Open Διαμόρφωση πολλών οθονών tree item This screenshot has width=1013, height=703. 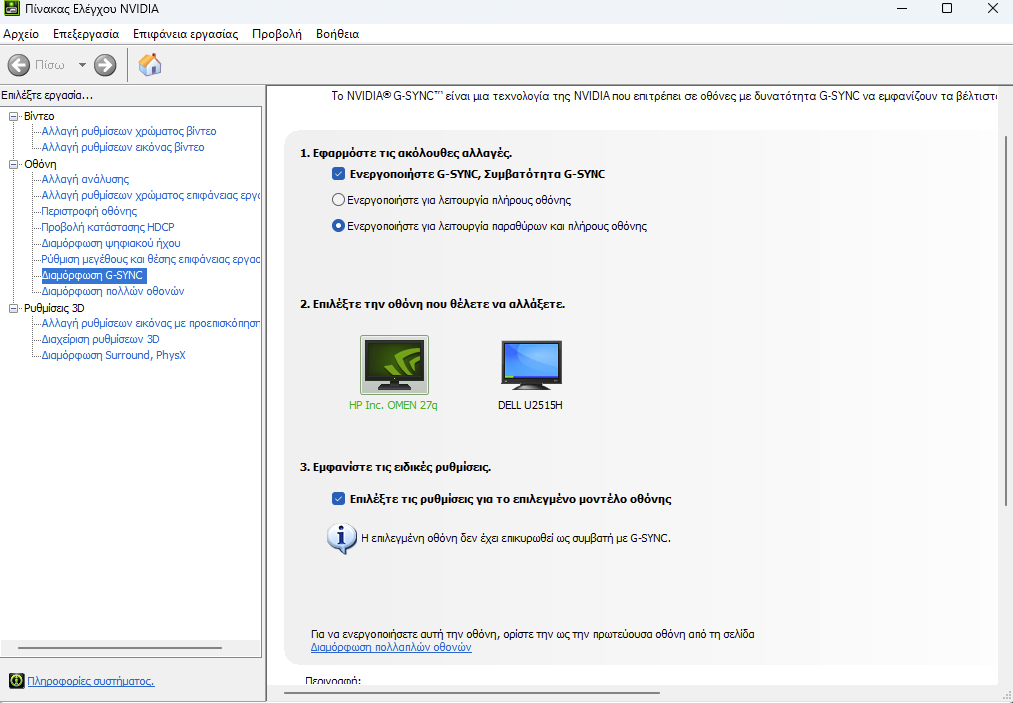113,291
